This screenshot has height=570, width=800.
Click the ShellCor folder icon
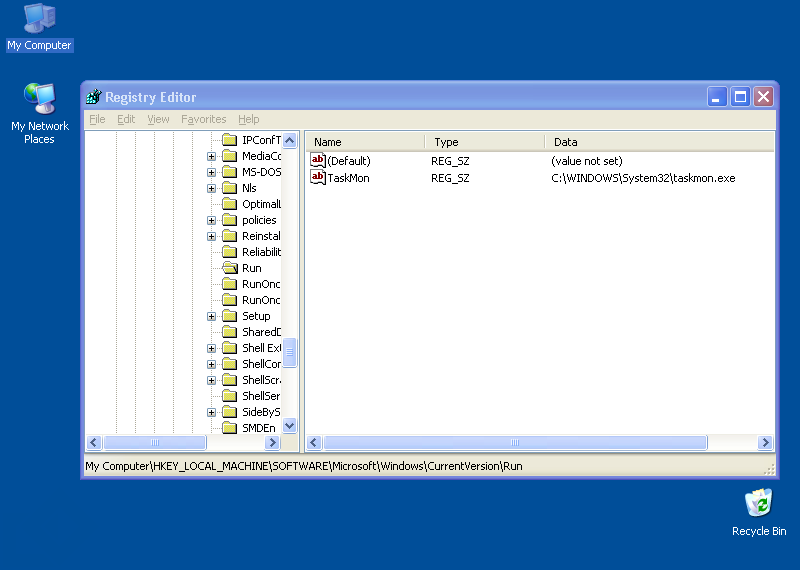pos(230,364)
